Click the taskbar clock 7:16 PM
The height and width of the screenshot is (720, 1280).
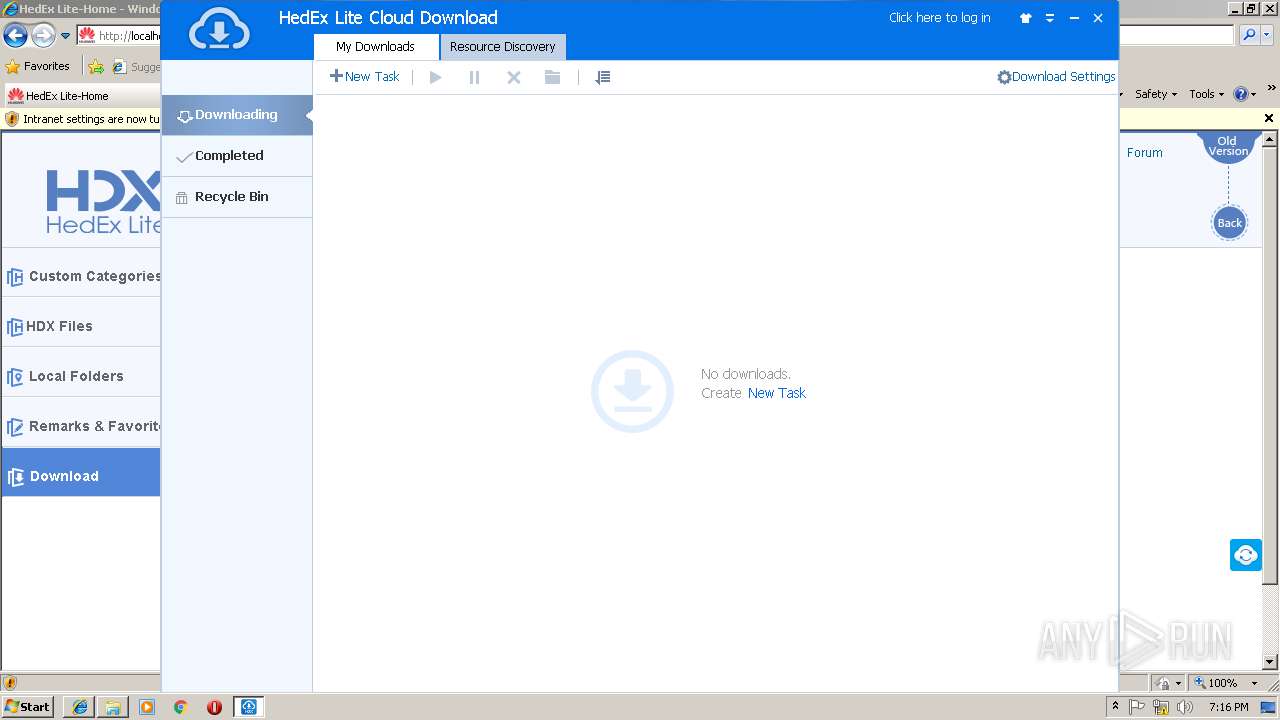click(1228, 707)
